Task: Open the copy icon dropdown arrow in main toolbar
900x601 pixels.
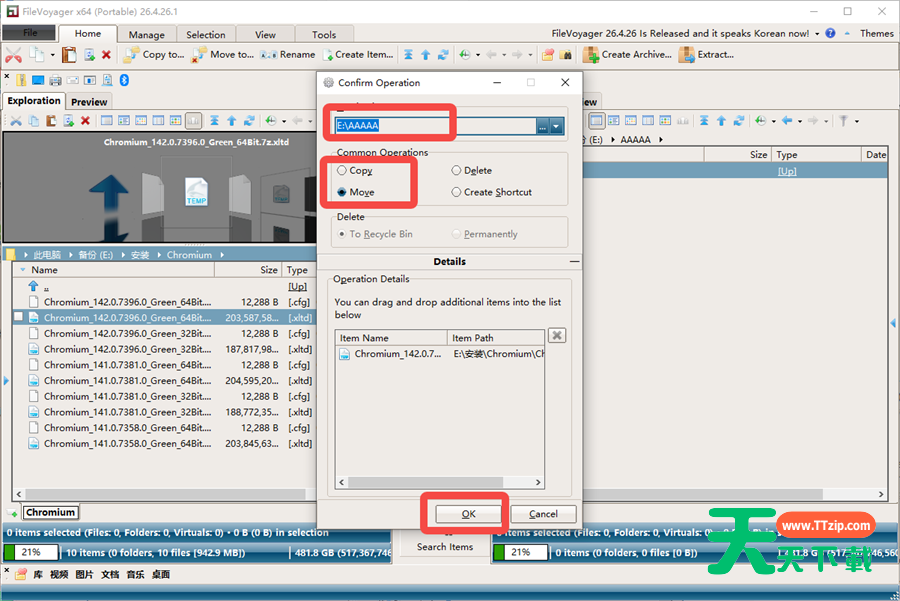Action: coord(53,55)
